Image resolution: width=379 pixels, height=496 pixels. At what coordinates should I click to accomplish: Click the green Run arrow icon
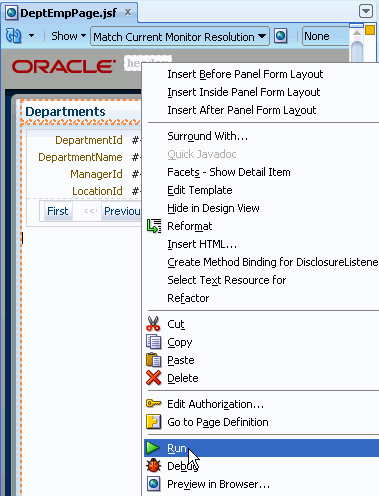(153, 448)
